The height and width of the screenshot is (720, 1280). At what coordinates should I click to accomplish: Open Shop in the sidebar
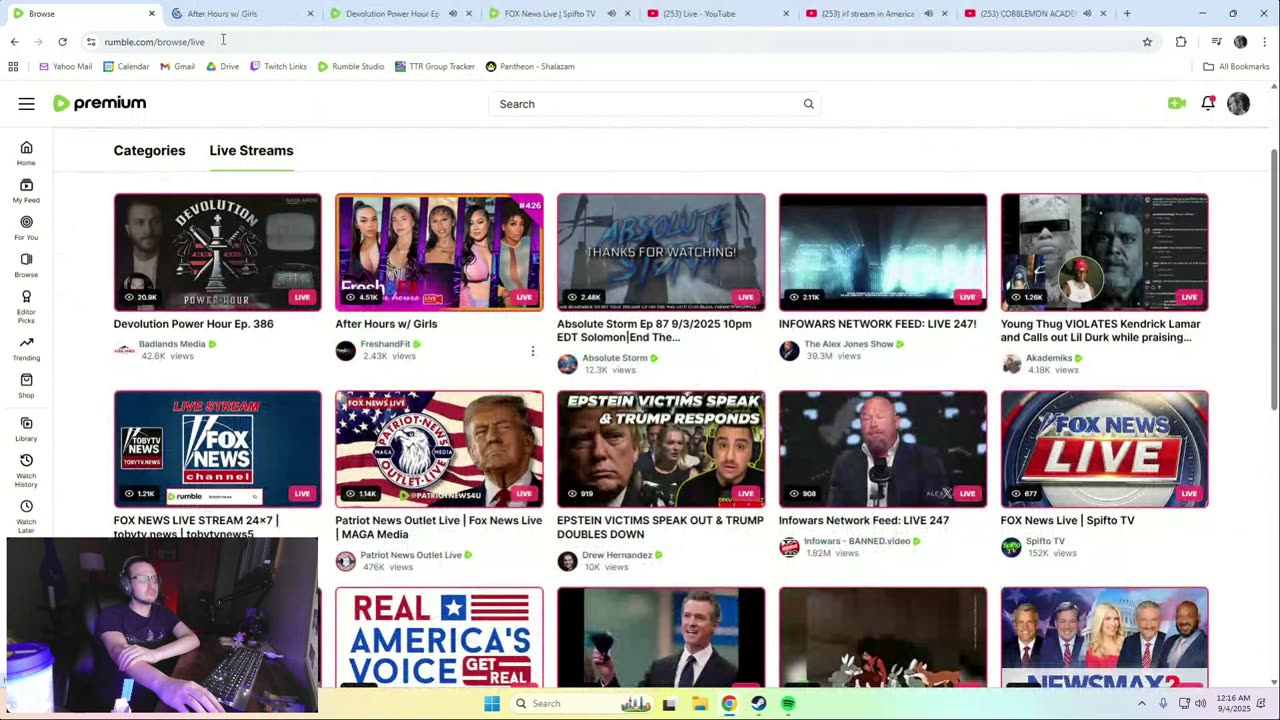pos(26,385)
